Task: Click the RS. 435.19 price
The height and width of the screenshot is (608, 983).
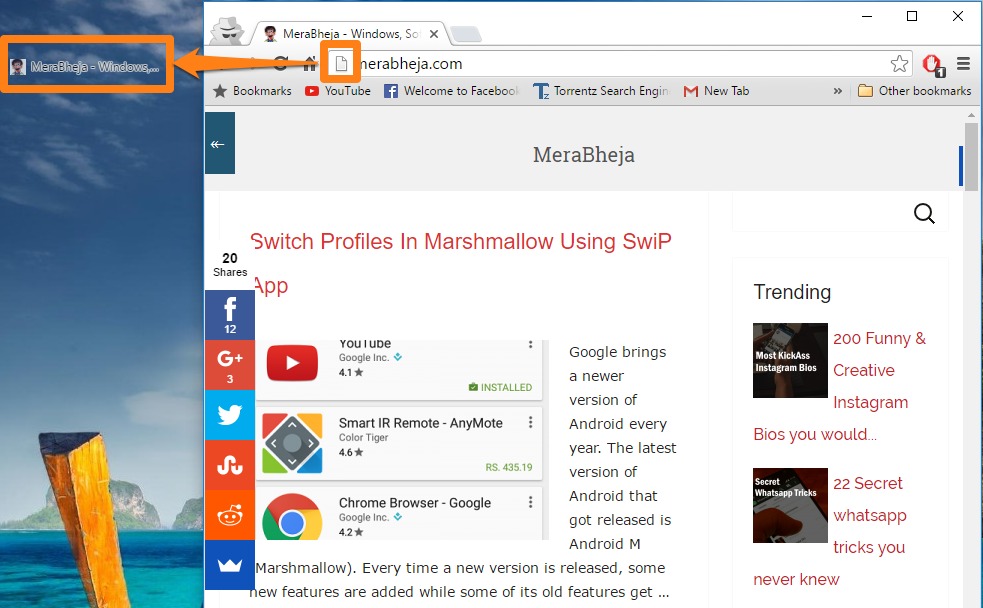Action: point(508,467)
